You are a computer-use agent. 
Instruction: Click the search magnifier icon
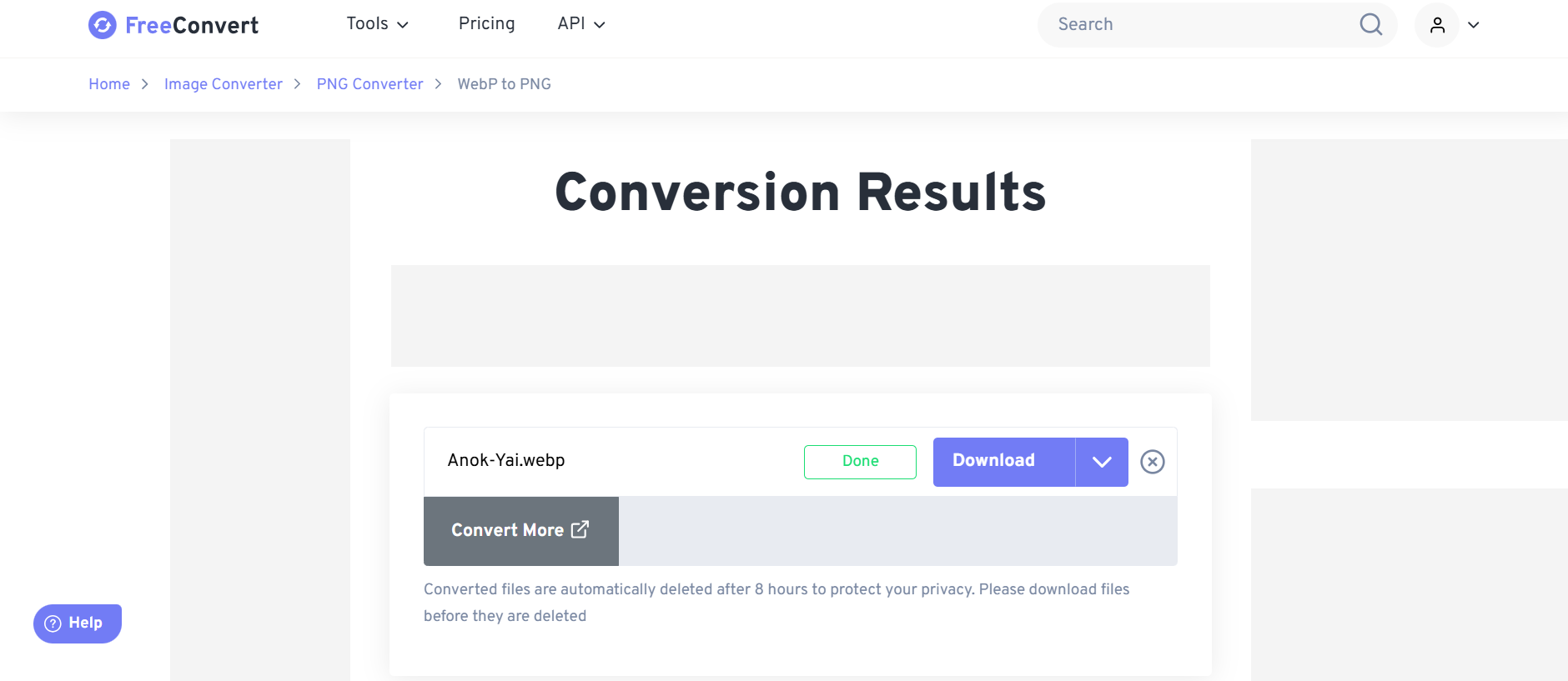[1370, 24]
